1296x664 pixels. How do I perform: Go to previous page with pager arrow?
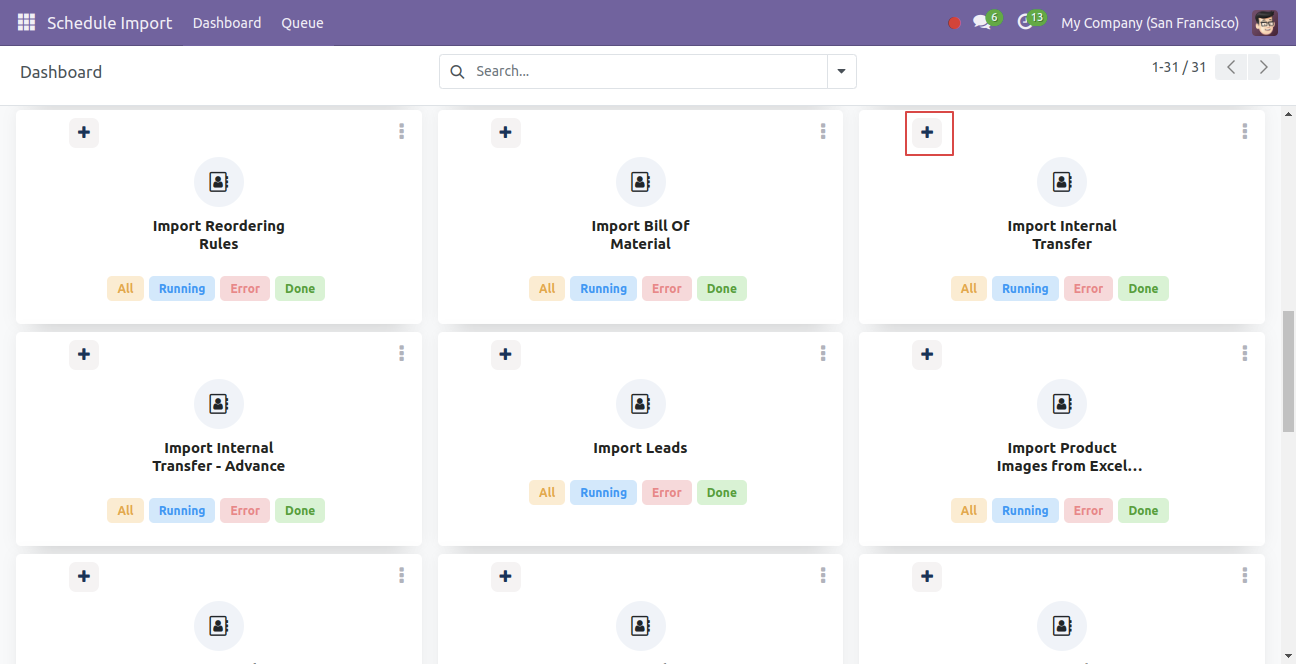[1232, 67]
